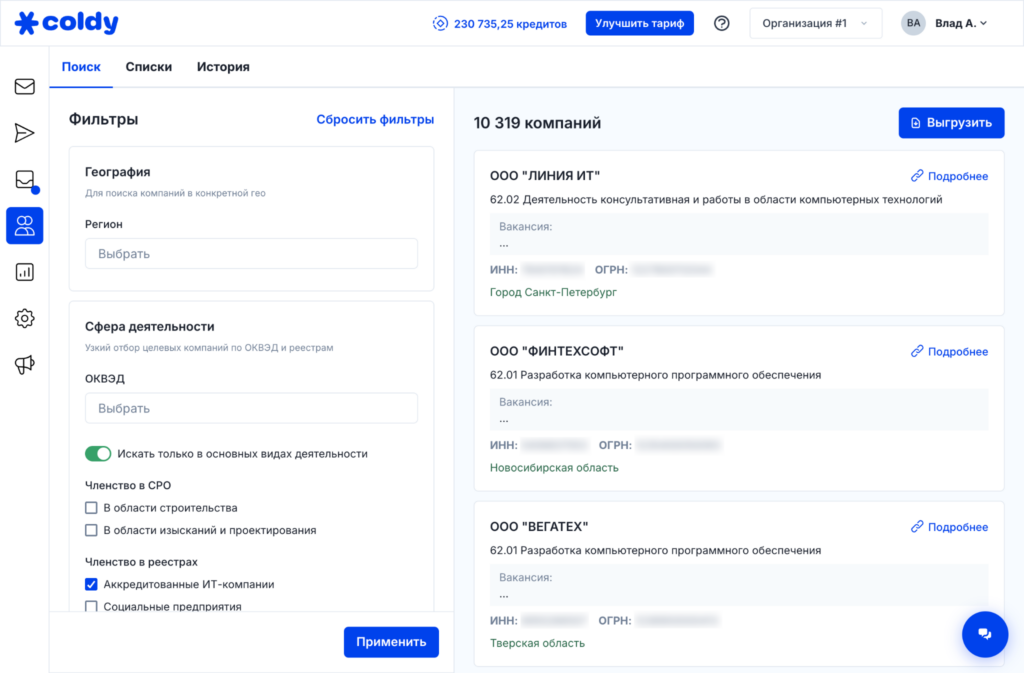Open Подробнее for ООО "ВЕГАТЕХ"
This screenshot has height=673, width=1024.
point(958,527)
